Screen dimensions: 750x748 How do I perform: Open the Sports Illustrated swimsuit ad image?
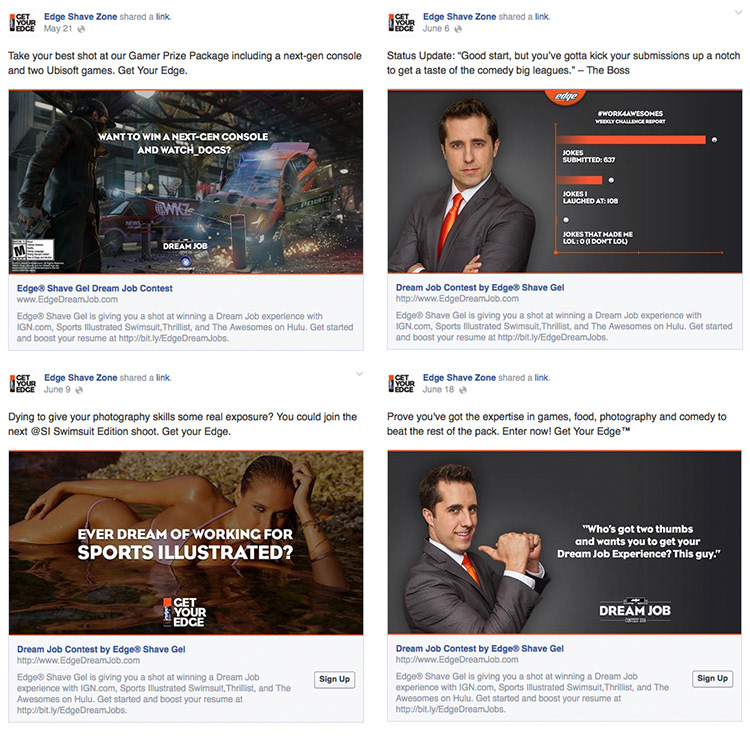186,543
